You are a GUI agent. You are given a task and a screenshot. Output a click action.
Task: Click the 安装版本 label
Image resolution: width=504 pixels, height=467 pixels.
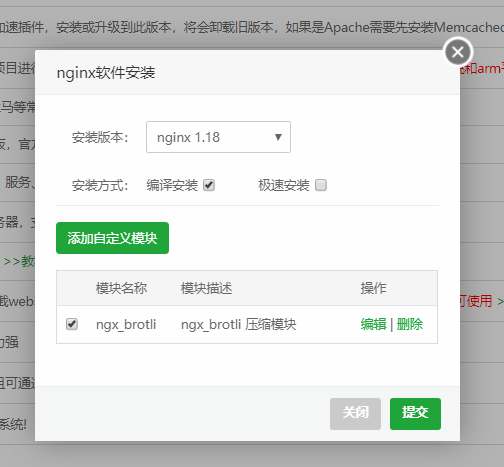pyautogui.click(x=100, y=137)
